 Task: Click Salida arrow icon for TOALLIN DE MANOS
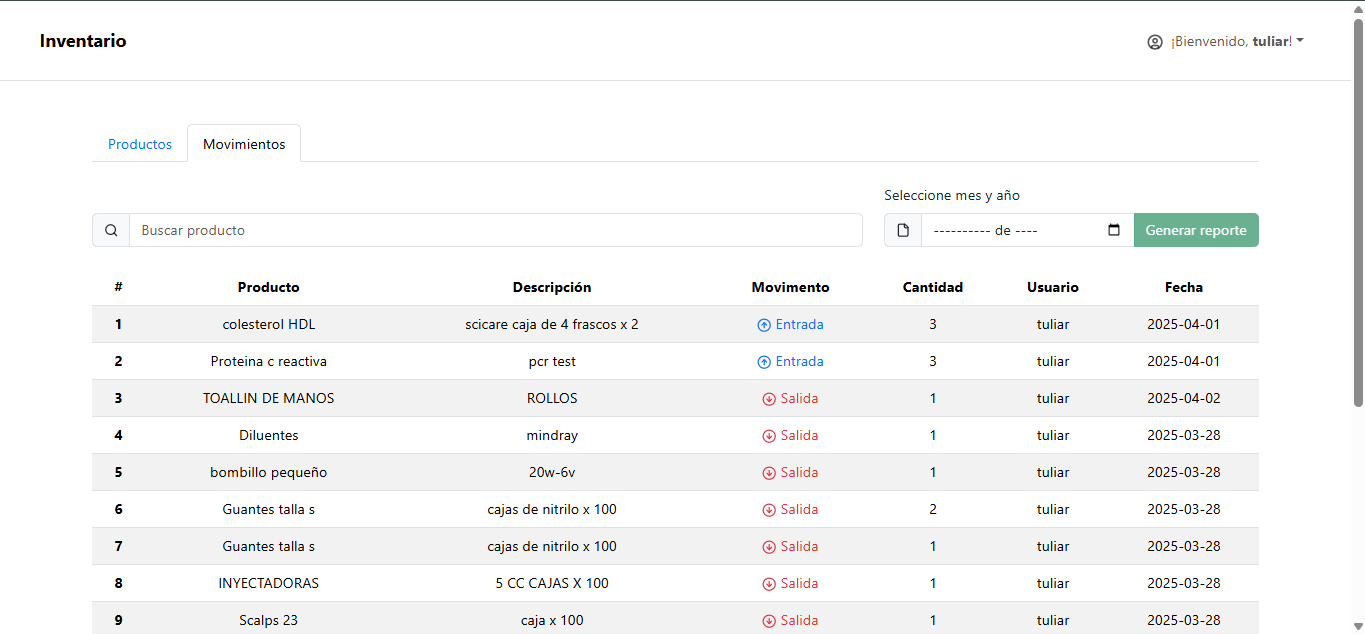769,399
